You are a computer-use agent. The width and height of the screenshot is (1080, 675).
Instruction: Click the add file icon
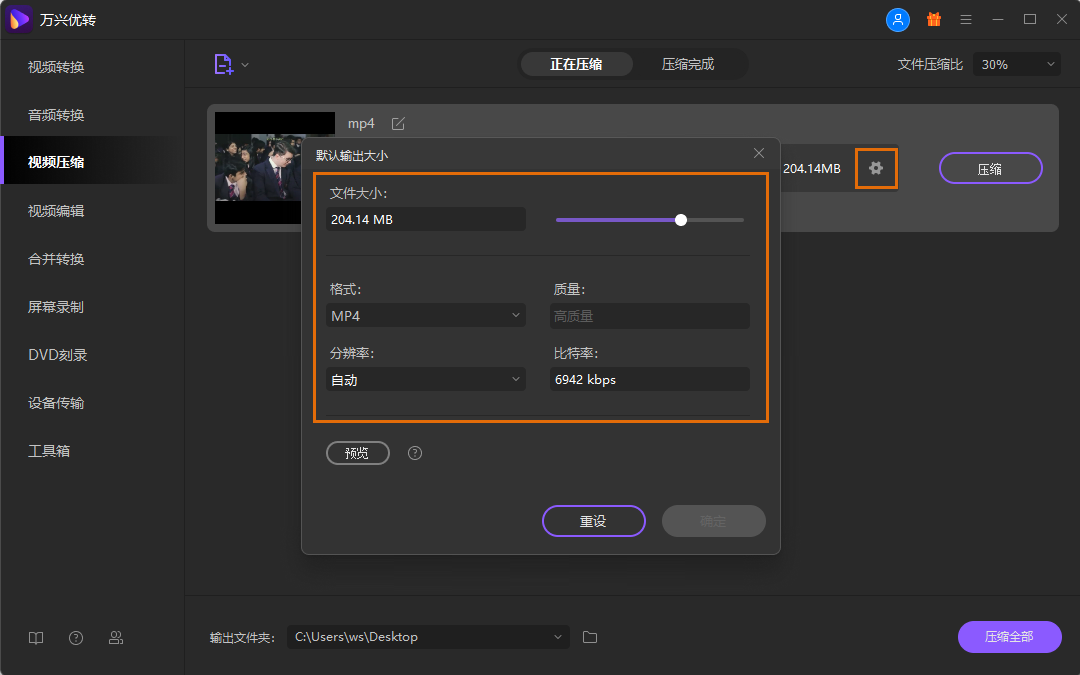223,65
